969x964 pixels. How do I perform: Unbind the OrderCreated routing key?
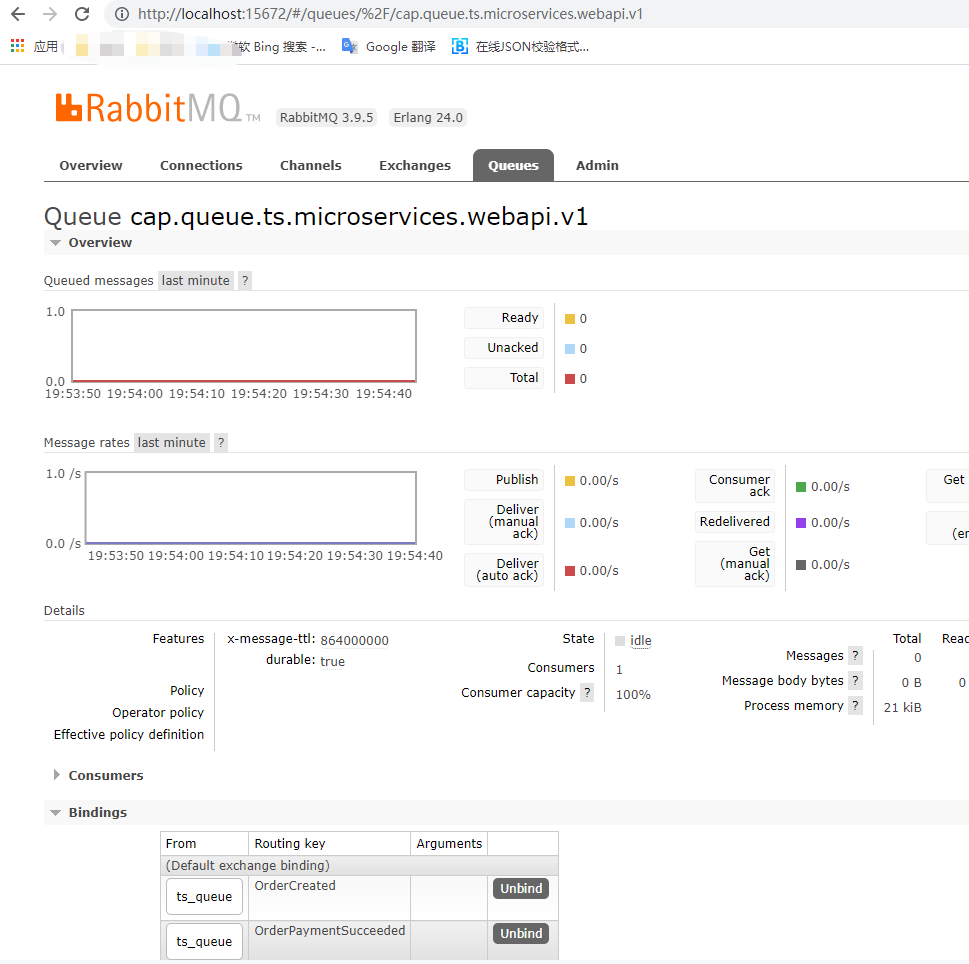tap(521, 889)
